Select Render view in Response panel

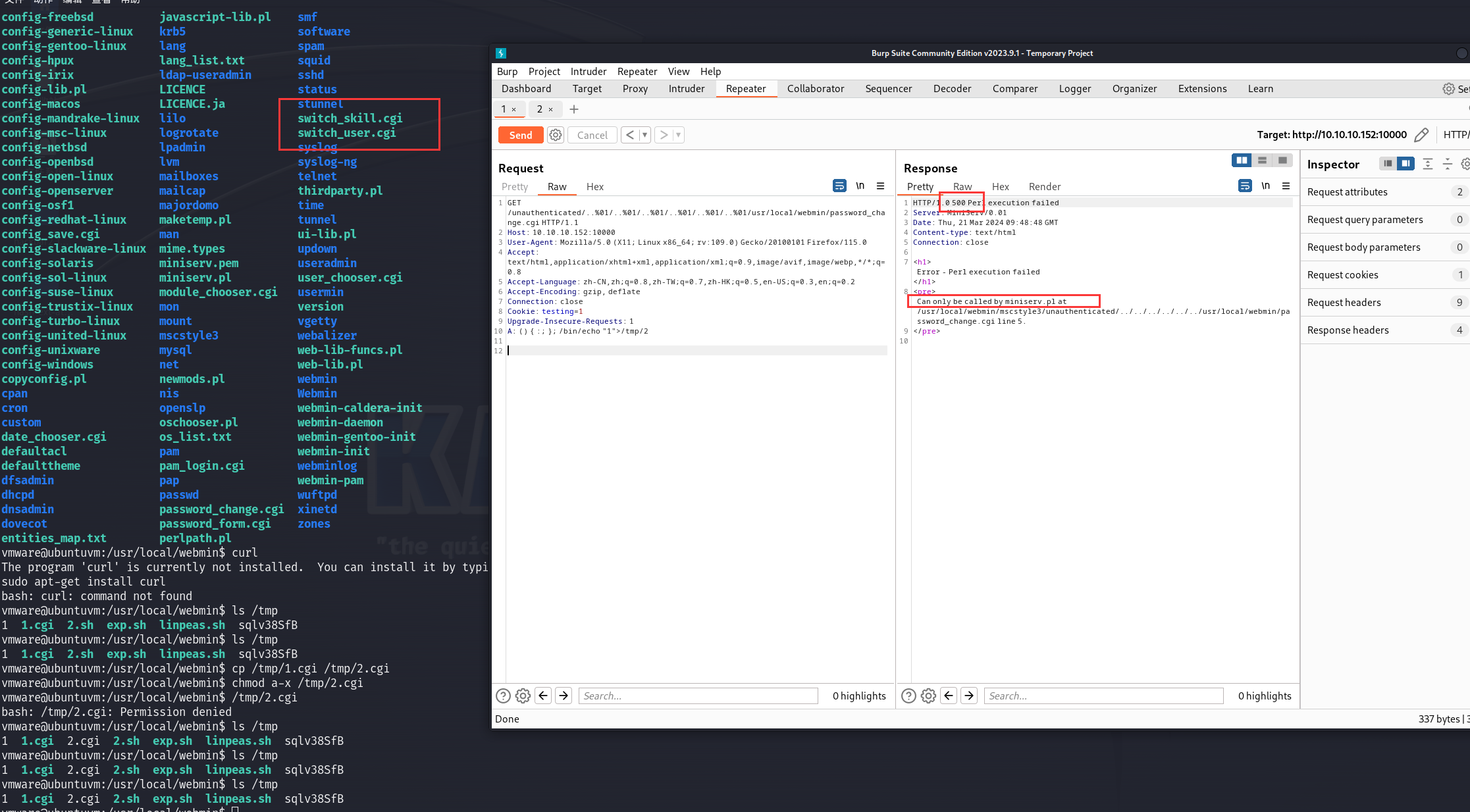tap(1045, 187)
